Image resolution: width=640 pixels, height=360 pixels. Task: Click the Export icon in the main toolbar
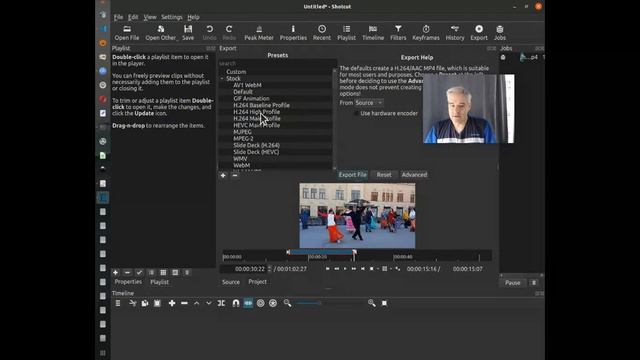479,33
